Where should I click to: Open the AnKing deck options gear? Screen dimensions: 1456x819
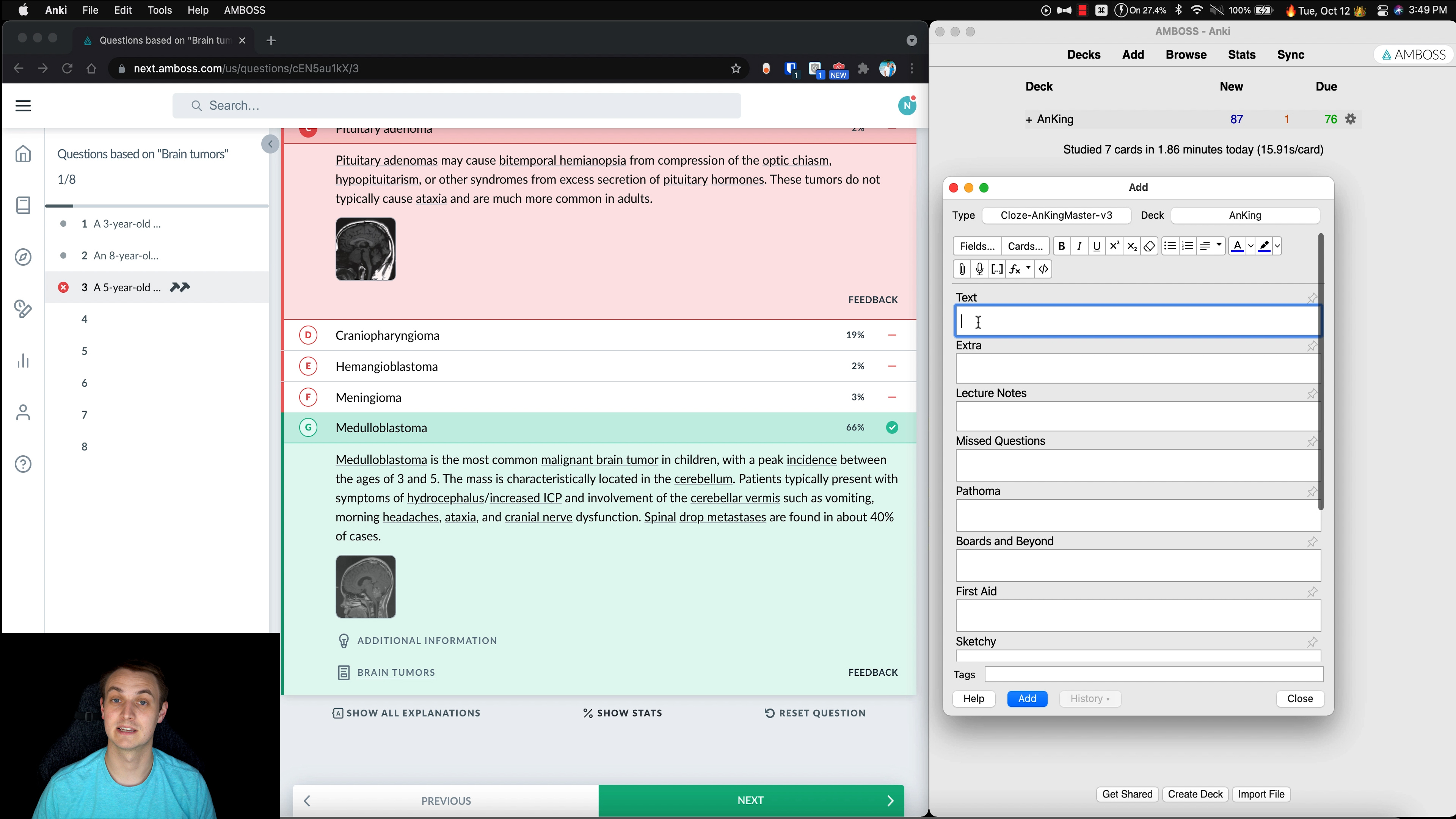(x=1351, y=119)
